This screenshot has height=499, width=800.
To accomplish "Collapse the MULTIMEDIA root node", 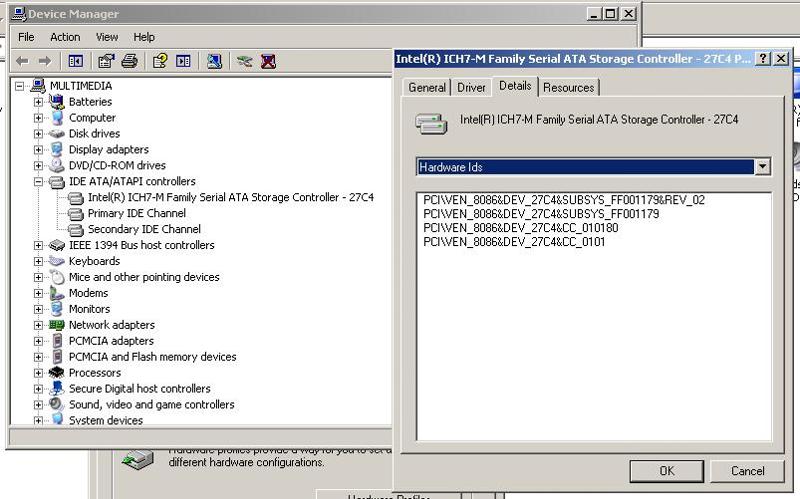I will [x=19, y=86].
